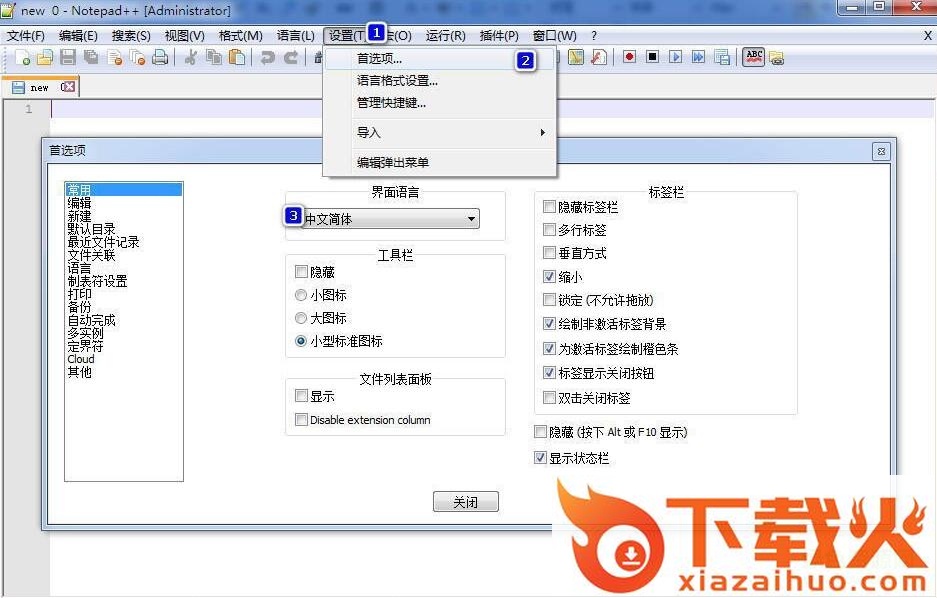The width and height of the screenshot is (937, 598).
Task: Click the X at right of menu bar
Action: (x=928, y=36)
